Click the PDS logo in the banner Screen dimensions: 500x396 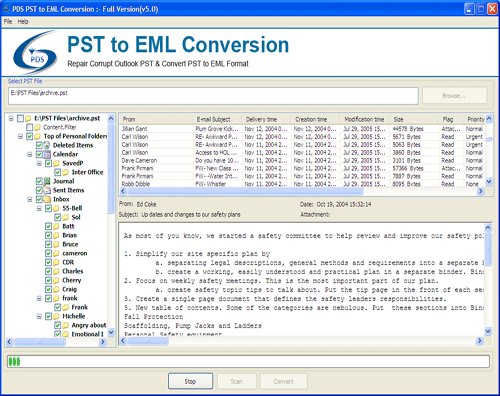35,53
